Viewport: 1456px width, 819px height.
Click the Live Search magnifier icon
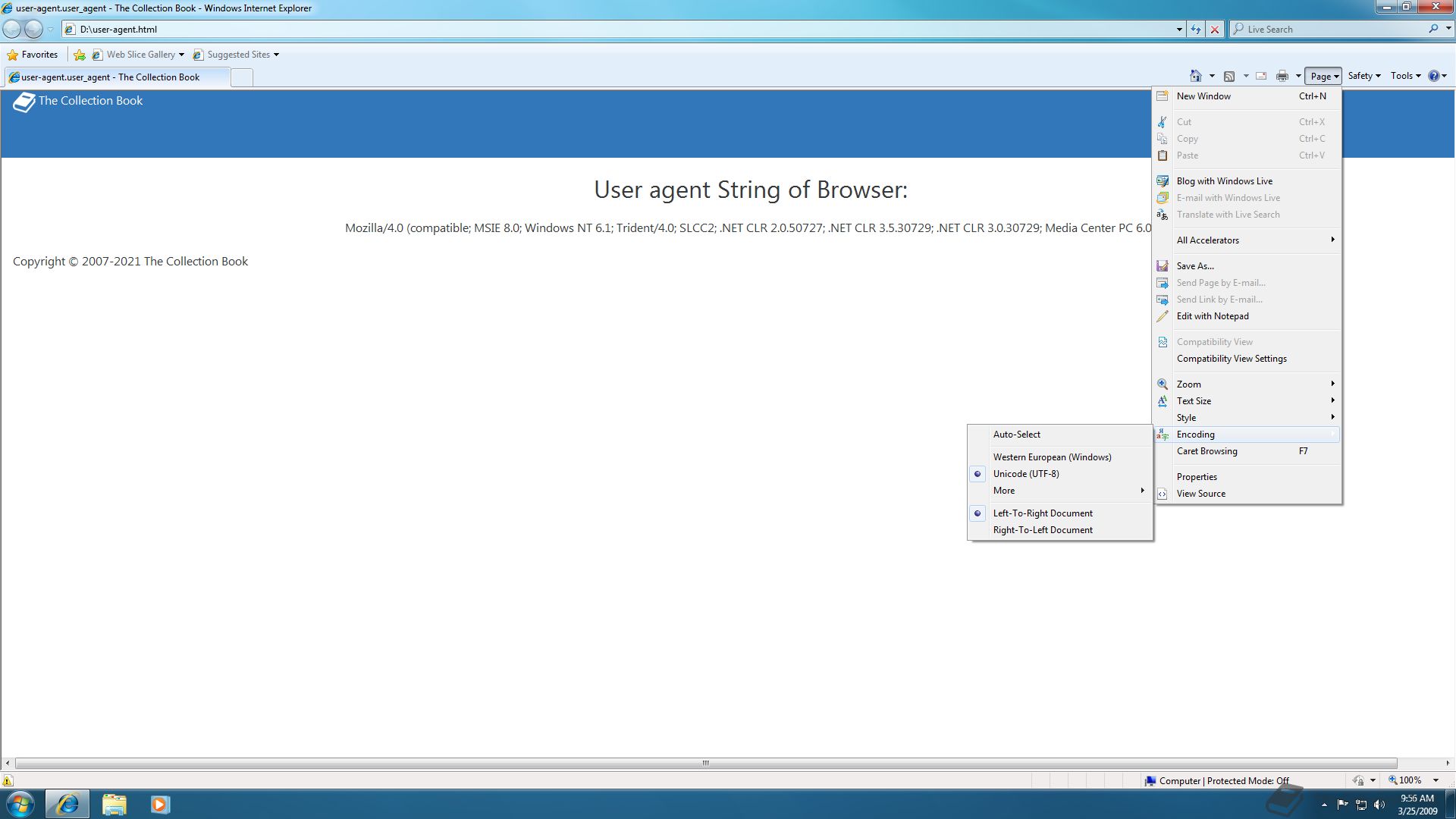click(1433, 29)
